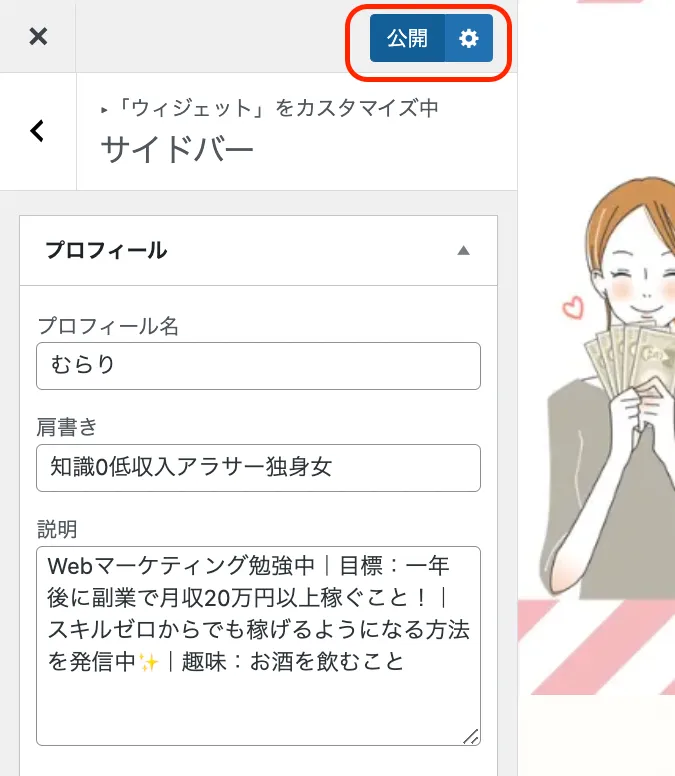Click the プロフィール名 field label
This screenshot has height=776, width=675.
[x=108, y=326]
